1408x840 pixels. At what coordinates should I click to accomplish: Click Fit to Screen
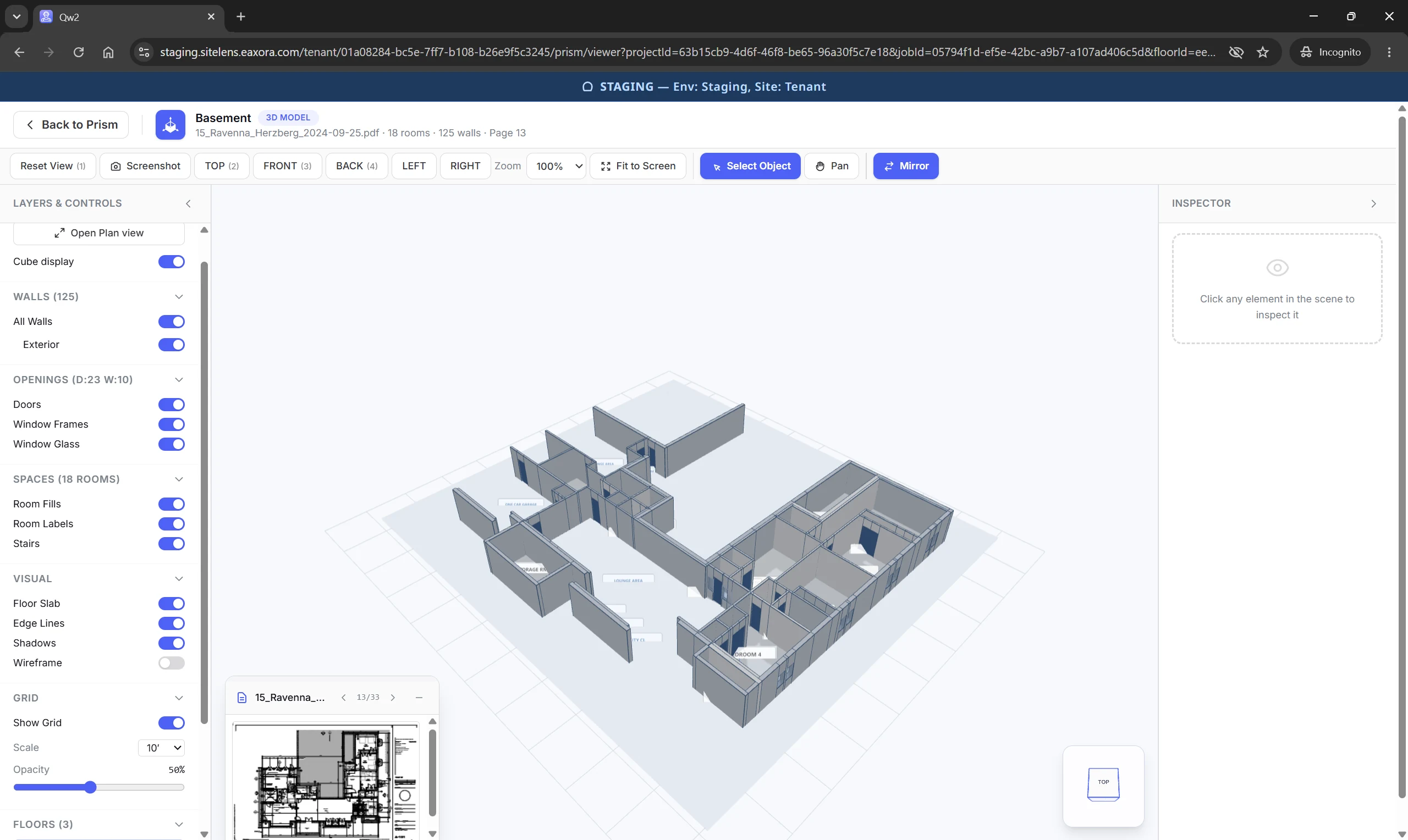pyautogui.click(x=638, y=166)
